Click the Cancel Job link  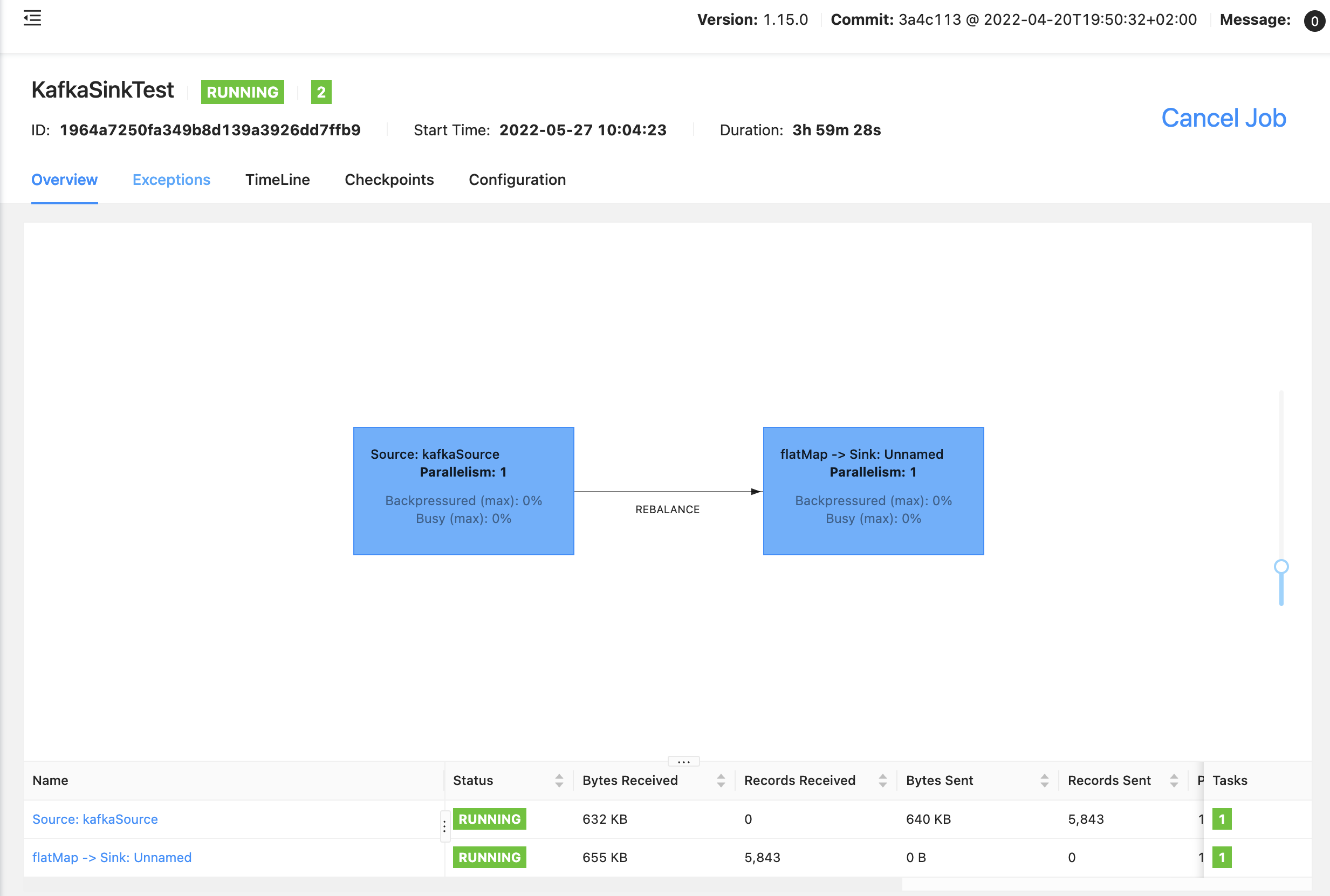click(x=1223, y=118)
